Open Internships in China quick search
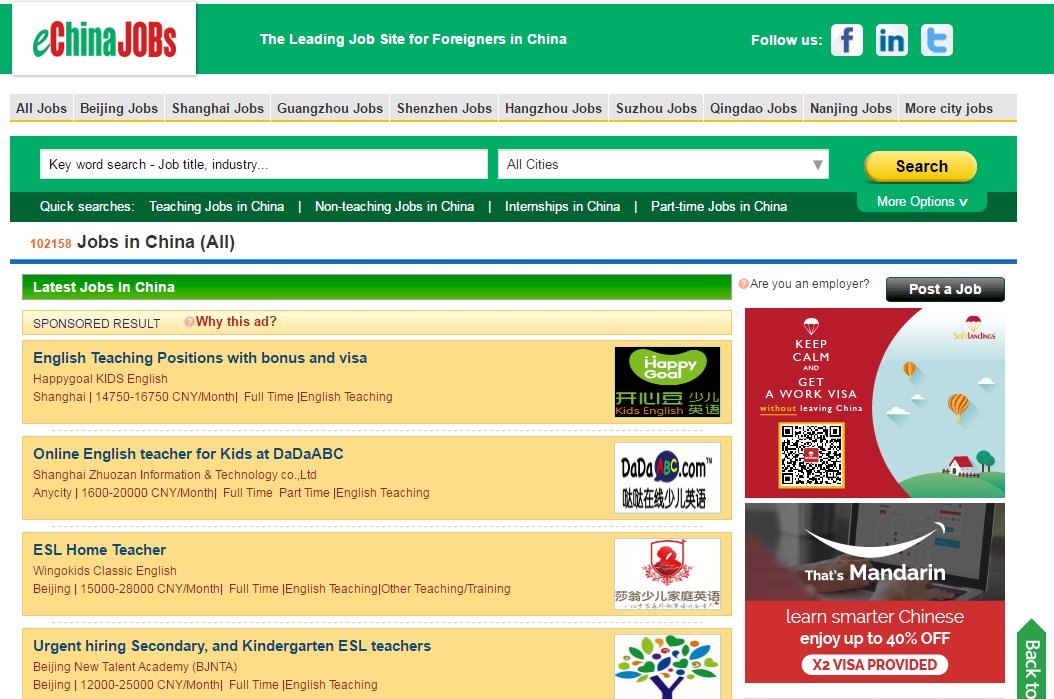Image resolution: width=1054 pixels, height=699 pixels. (563, 206)
